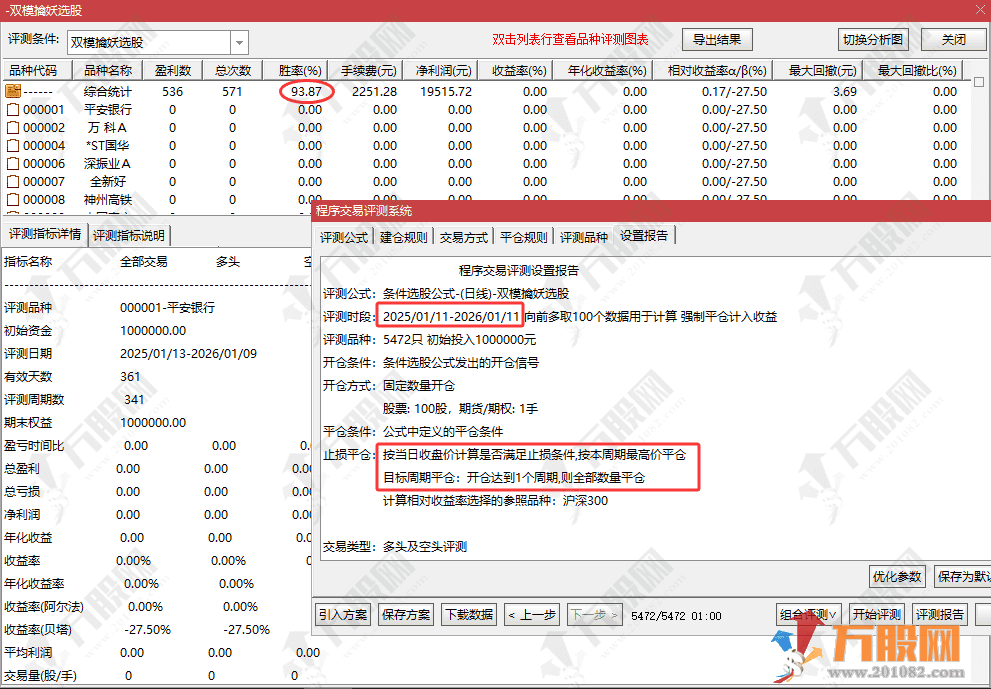Sort by clicking the 胜率(%) column header
Screen dimensions: 991x689
pyautogui.click(x=297, y=70)
